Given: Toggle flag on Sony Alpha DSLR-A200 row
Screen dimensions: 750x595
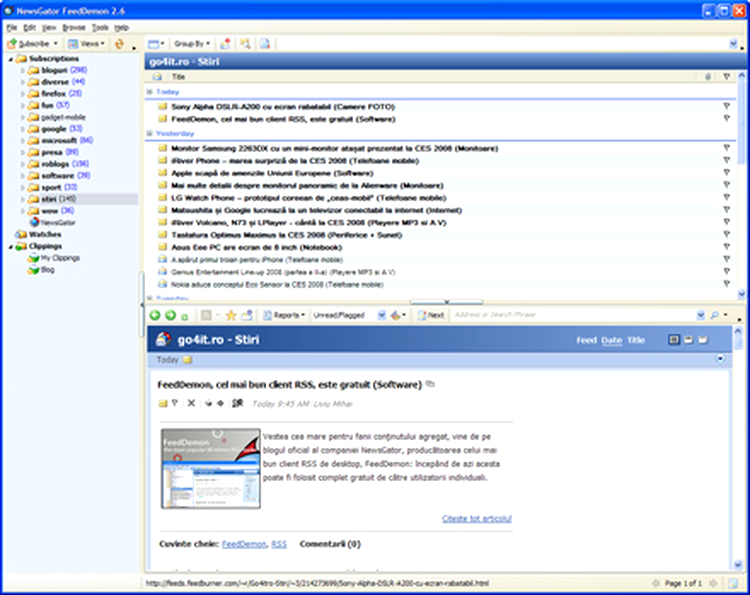Looking at the screenshot, I should 727,106.
